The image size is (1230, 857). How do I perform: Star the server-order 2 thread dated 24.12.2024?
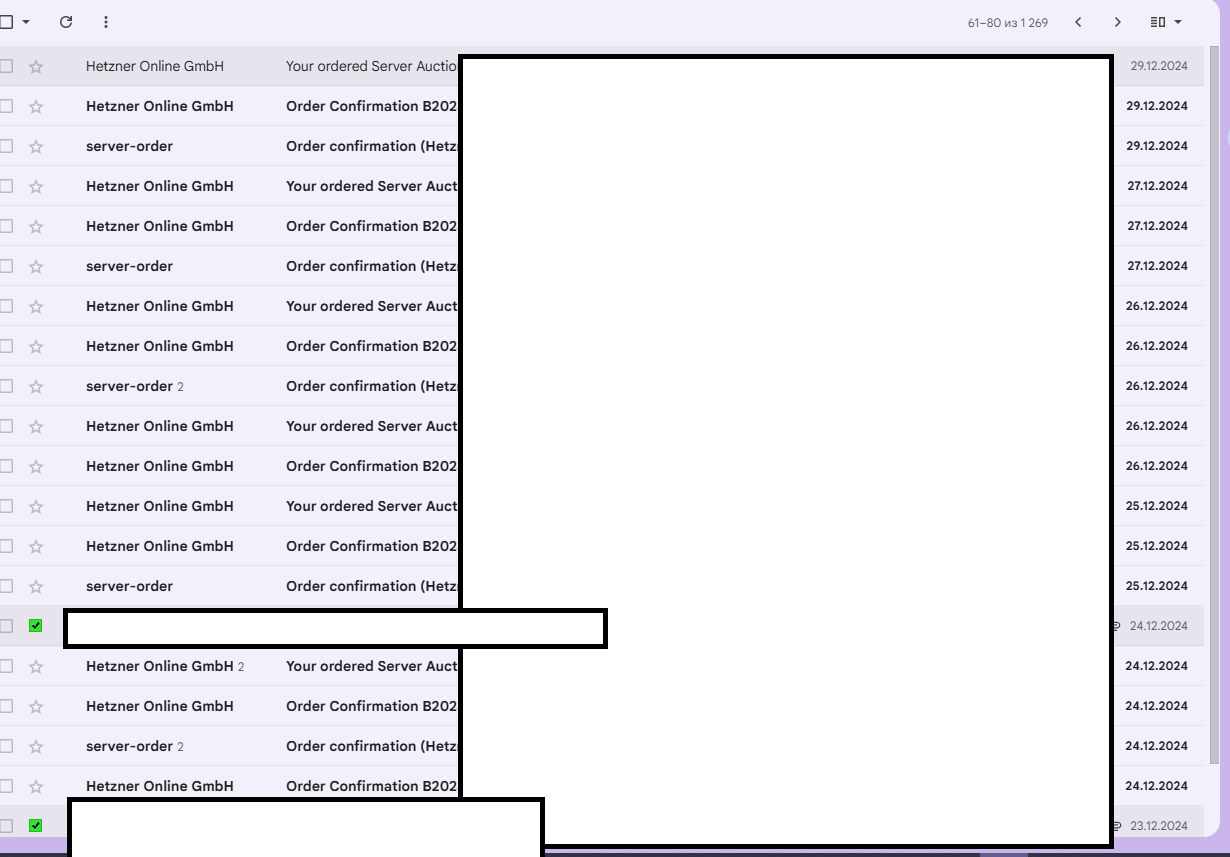[36, 746]
